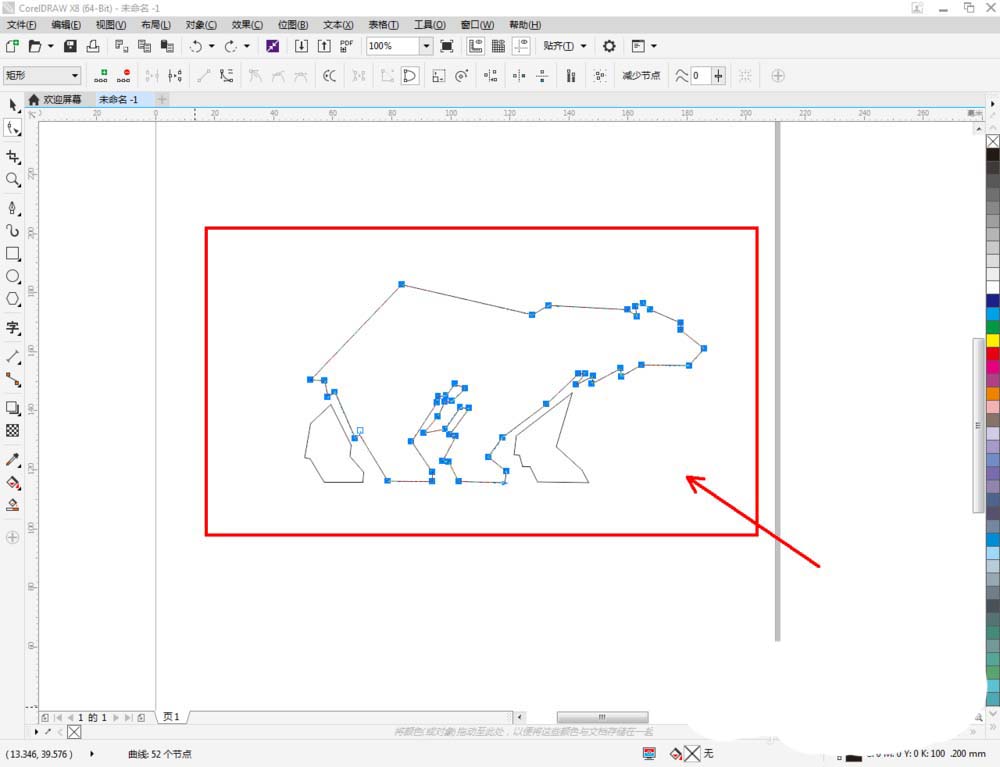Open the 页1 page tab
Screen dimensions: 1000x767
coord(172,717)
